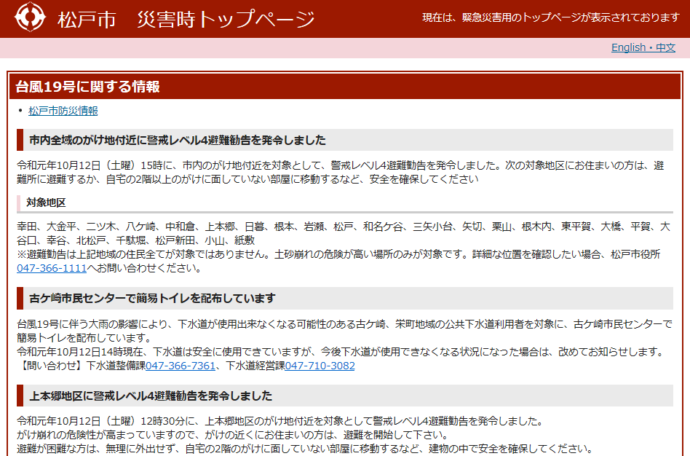Call city hall number 047-366-1111
The height and width of the screenshot is (456, 690).
[51, 269]
